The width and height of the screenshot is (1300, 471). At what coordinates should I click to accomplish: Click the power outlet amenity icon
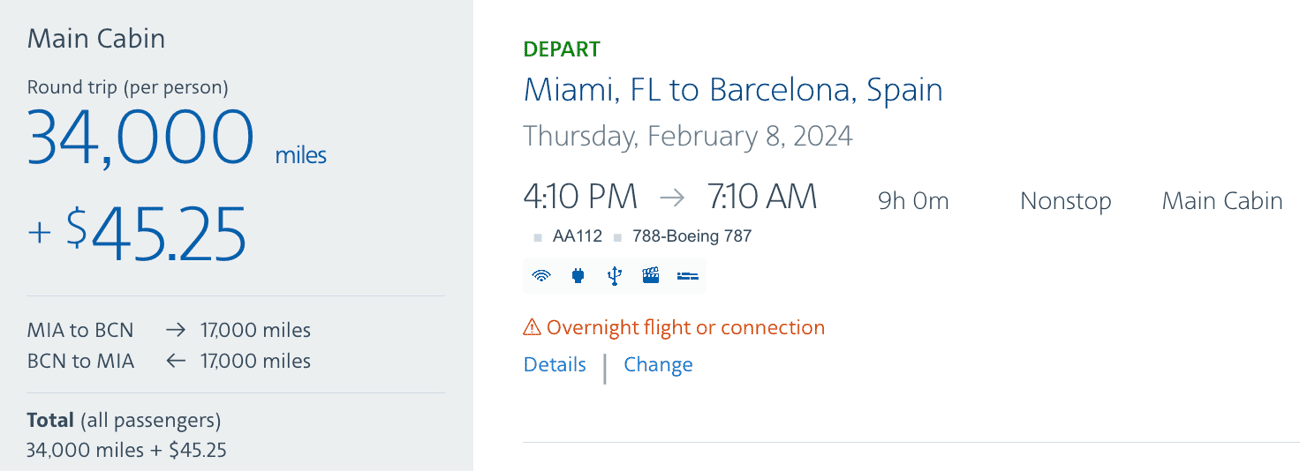pyautogui.click(x=577, y=276)
